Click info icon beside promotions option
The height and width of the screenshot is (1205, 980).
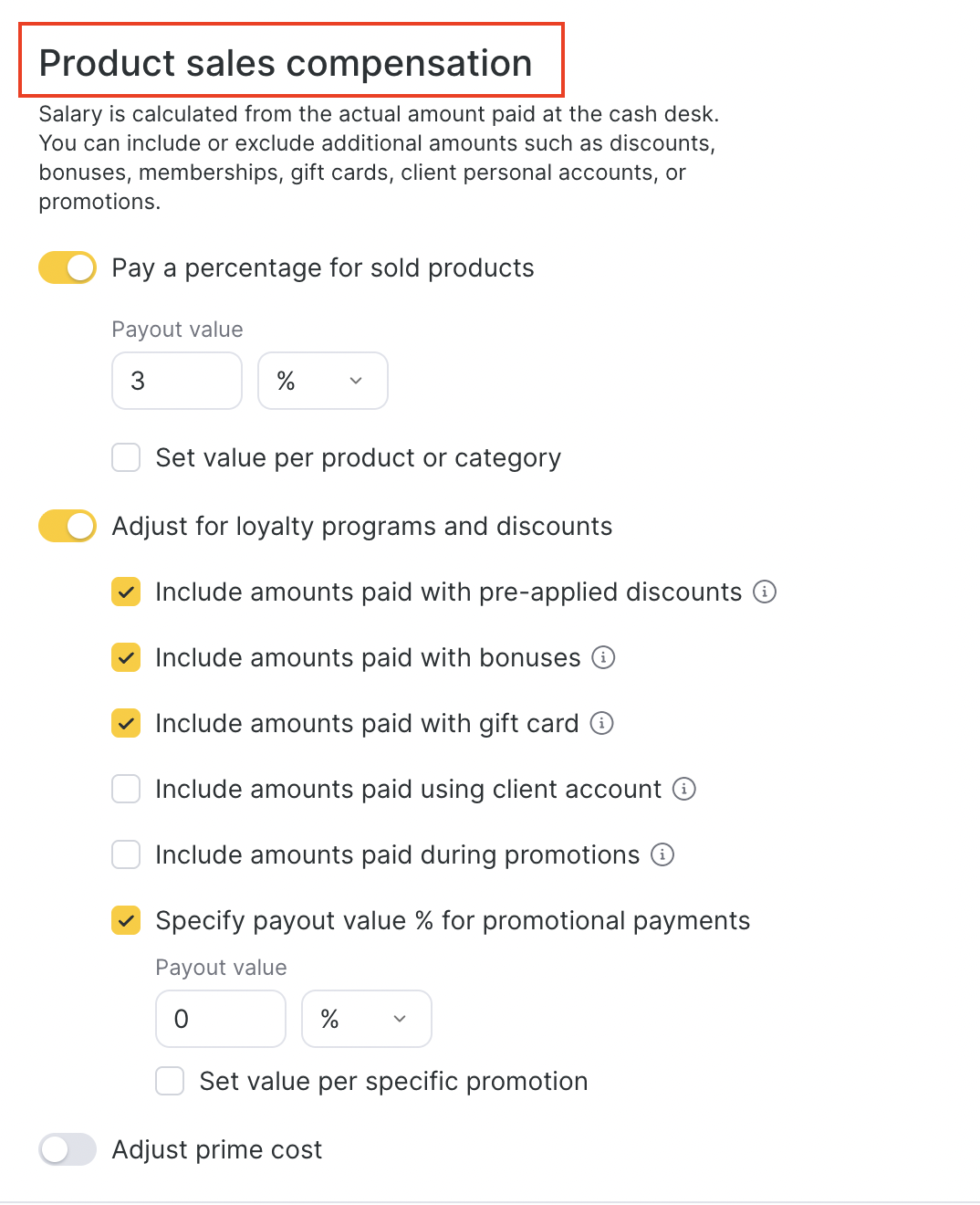point(662,854)
